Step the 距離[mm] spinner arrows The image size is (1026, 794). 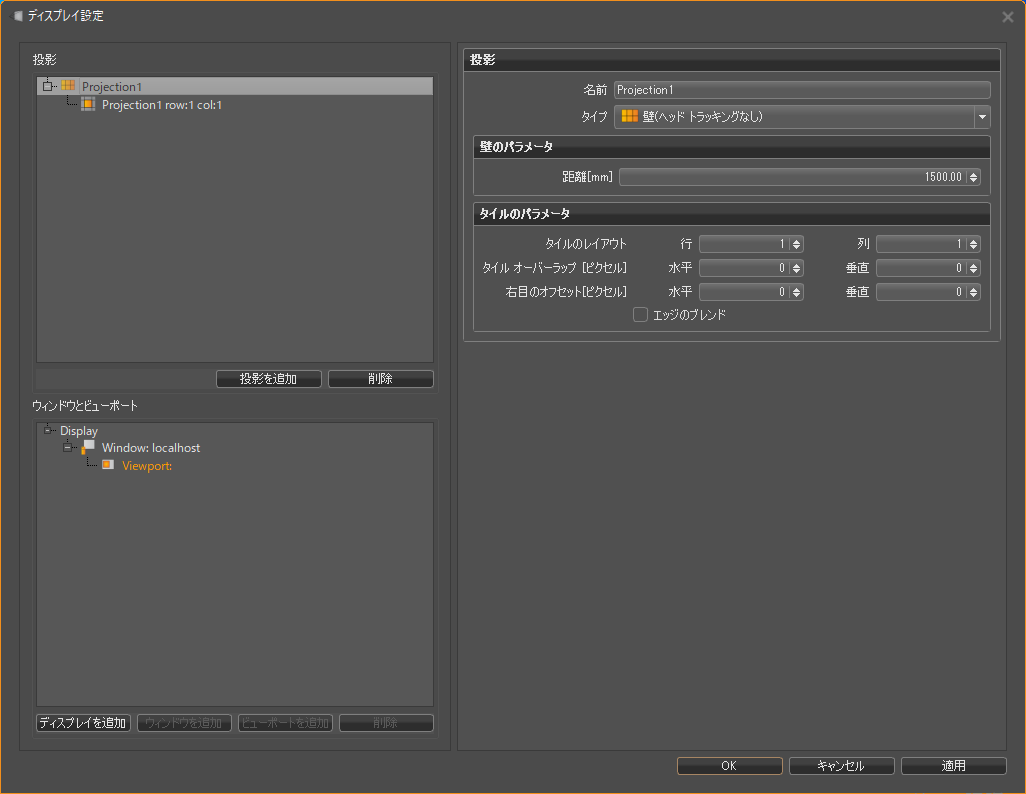(x=974, y=177)
